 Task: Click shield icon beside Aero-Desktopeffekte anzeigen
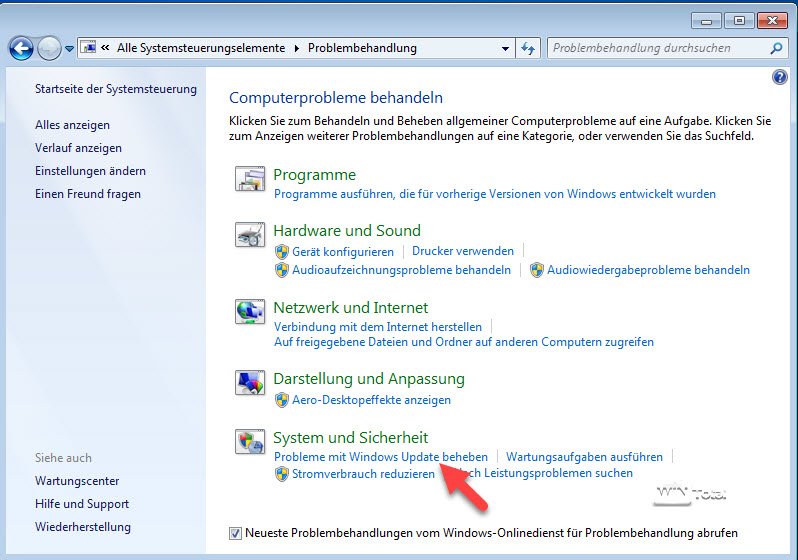(281, 400)
